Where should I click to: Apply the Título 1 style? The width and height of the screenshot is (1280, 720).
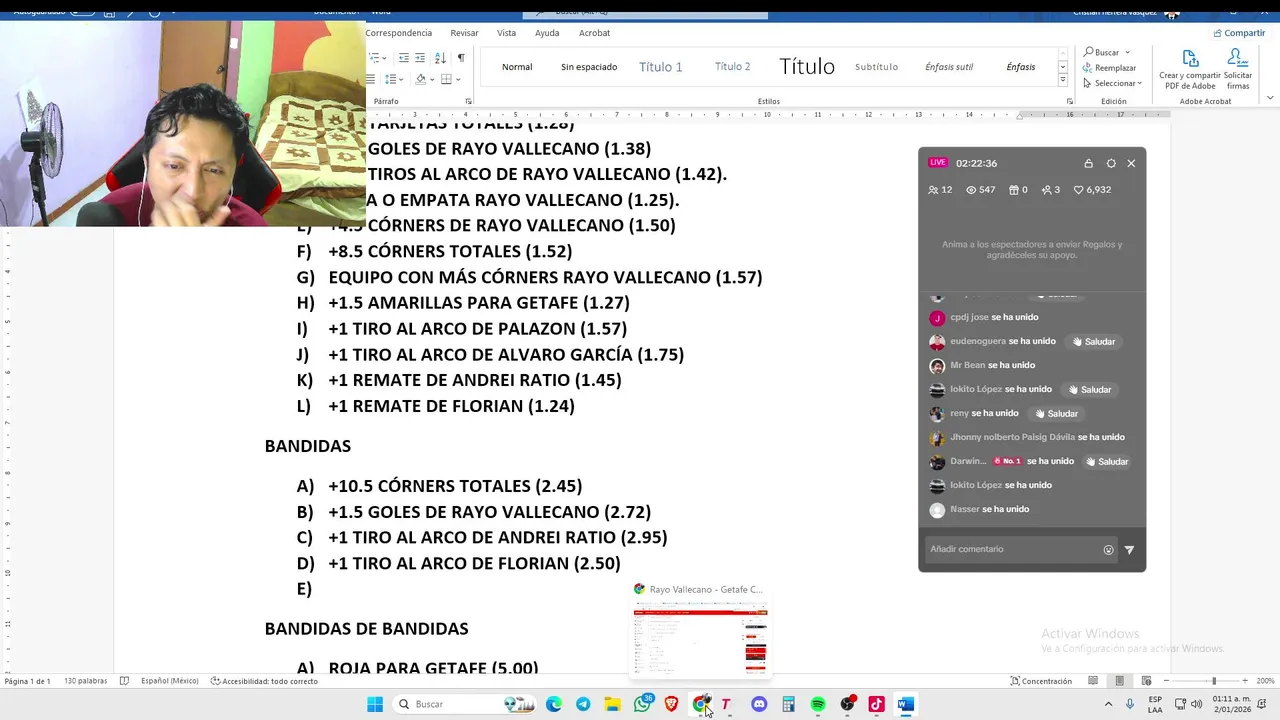(x=661, y=67)
